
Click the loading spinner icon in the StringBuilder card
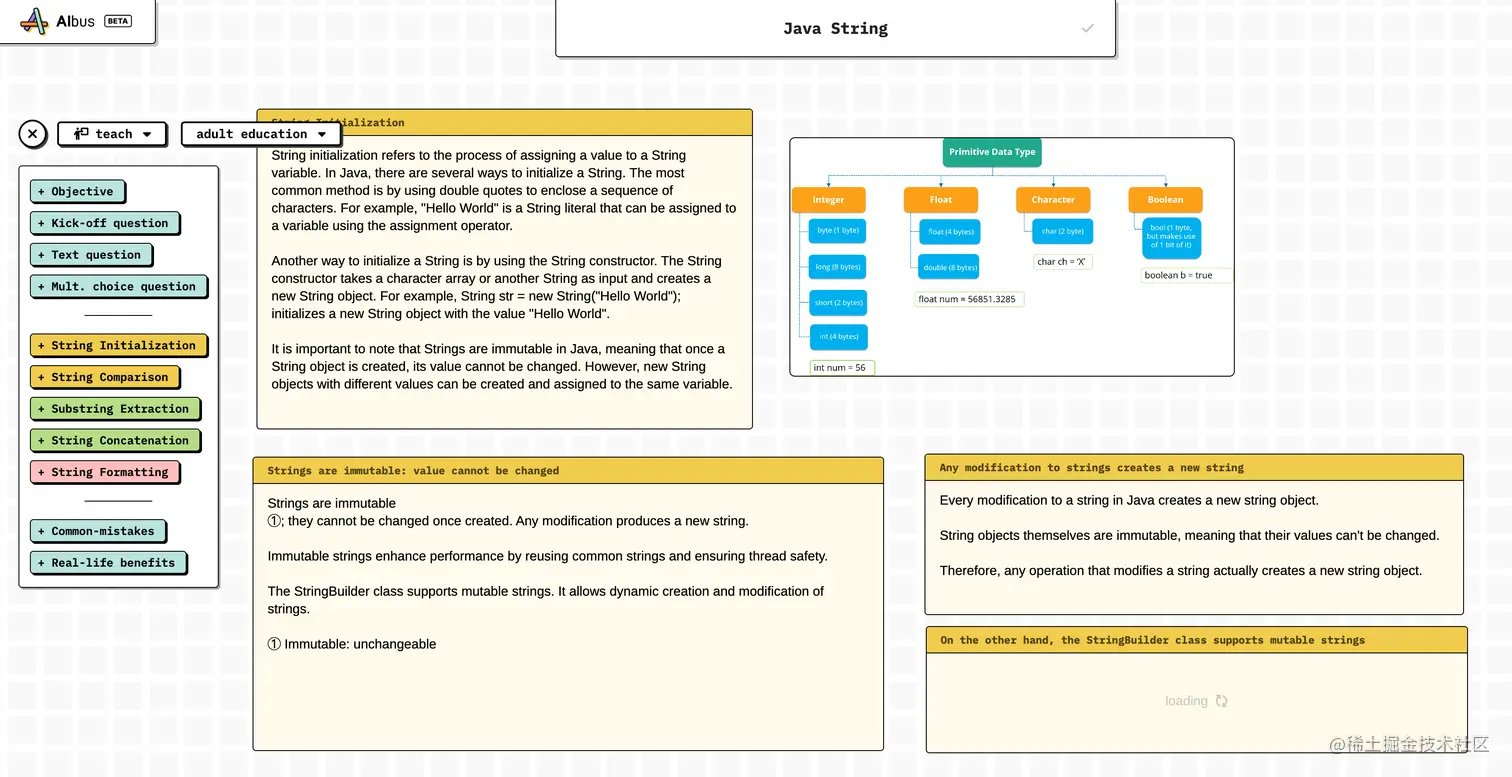tap(1221, 701)
